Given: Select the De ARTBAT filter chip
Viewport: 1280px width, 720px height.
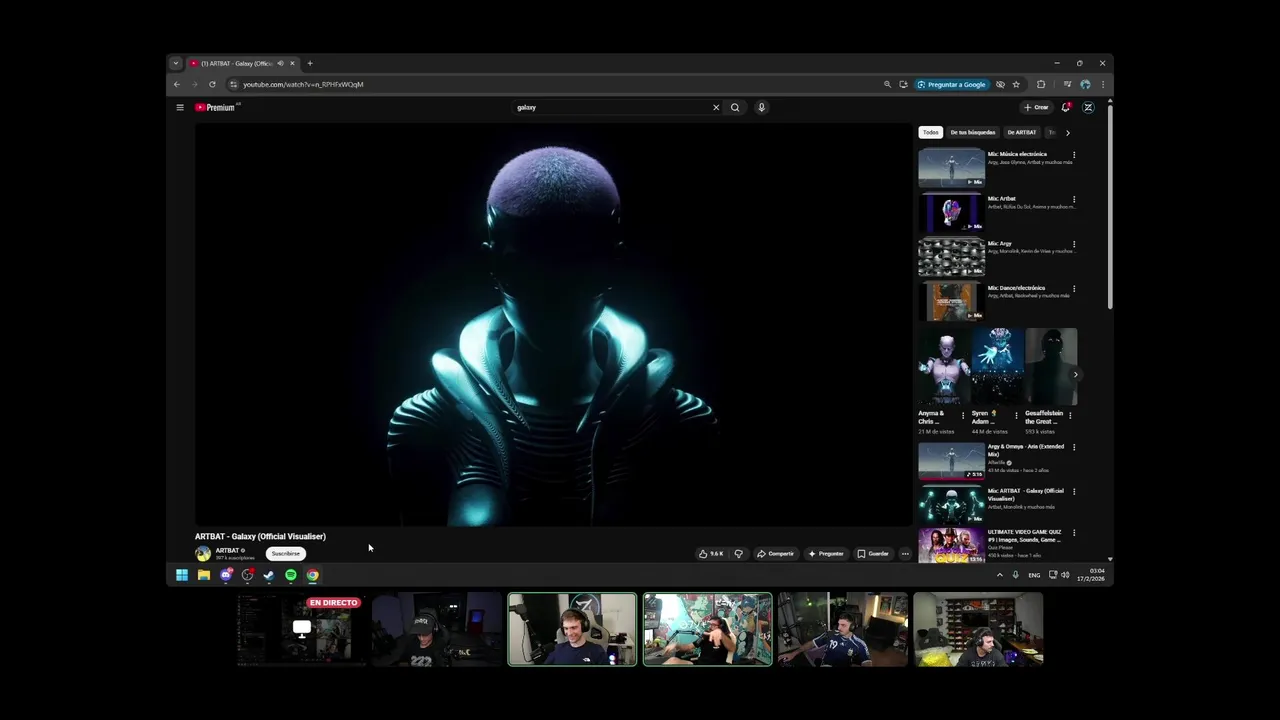Looking at the screenshot, I should click(x=1022, y=132).
